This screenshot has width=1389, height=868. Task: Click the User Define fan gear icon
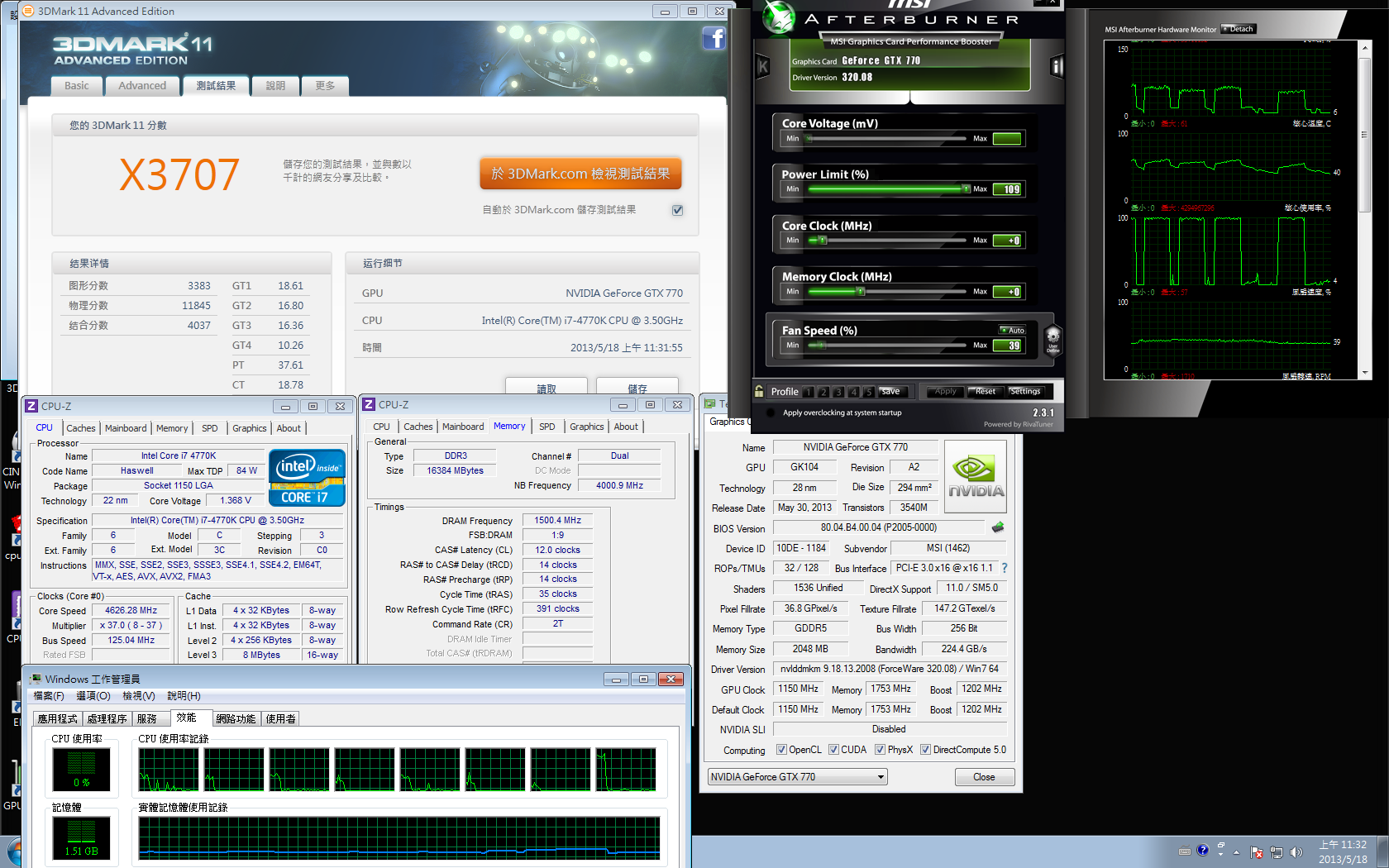[x=1052, y=339]
